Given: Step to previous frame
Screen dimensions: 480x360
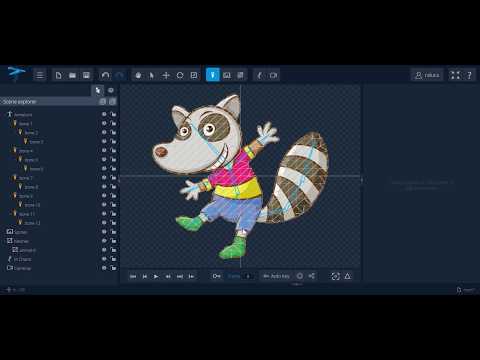Looking at the screenshot, I should [144, 276].
